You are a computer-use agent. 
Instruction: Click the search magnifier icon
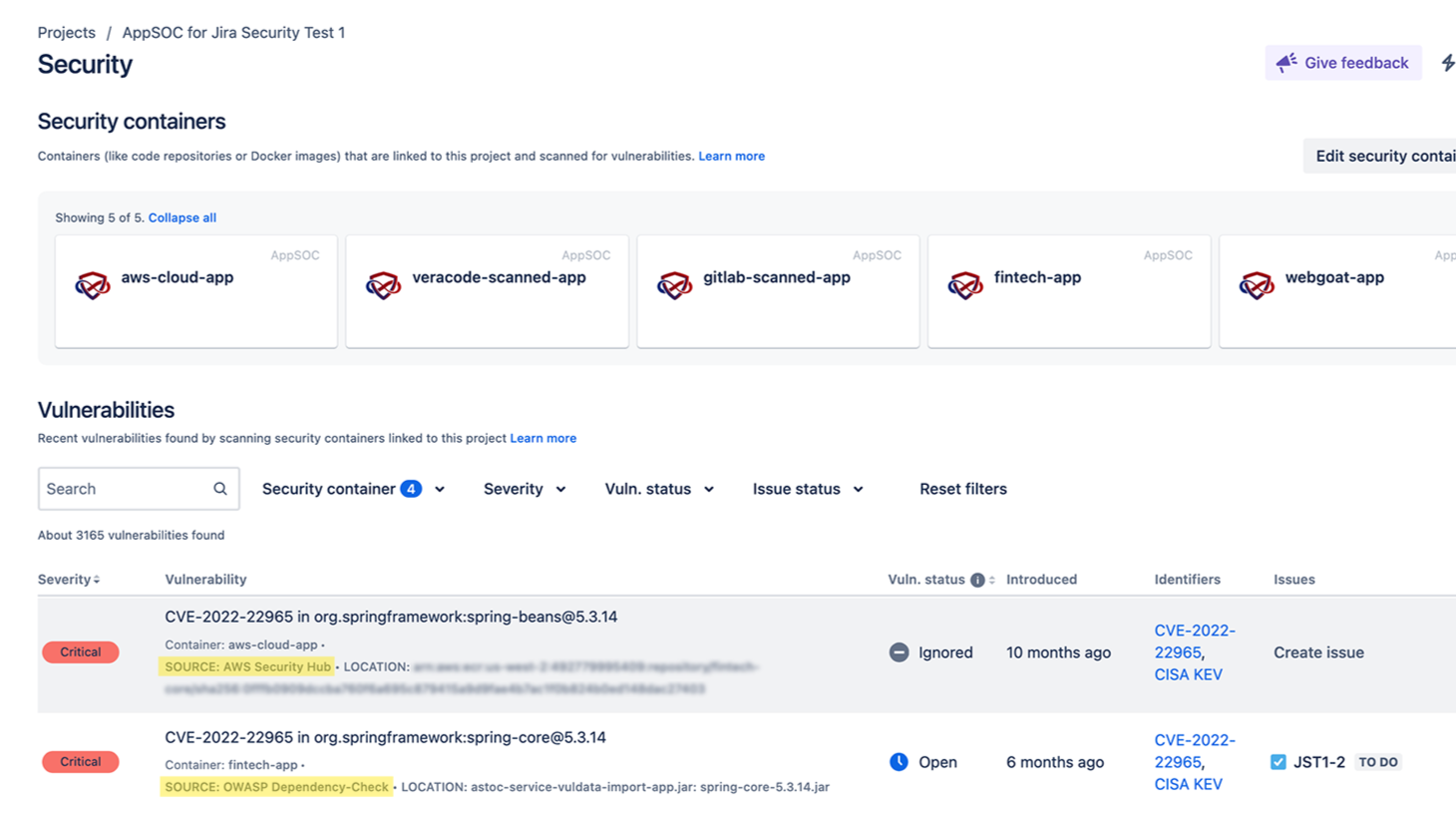[219, 489]
